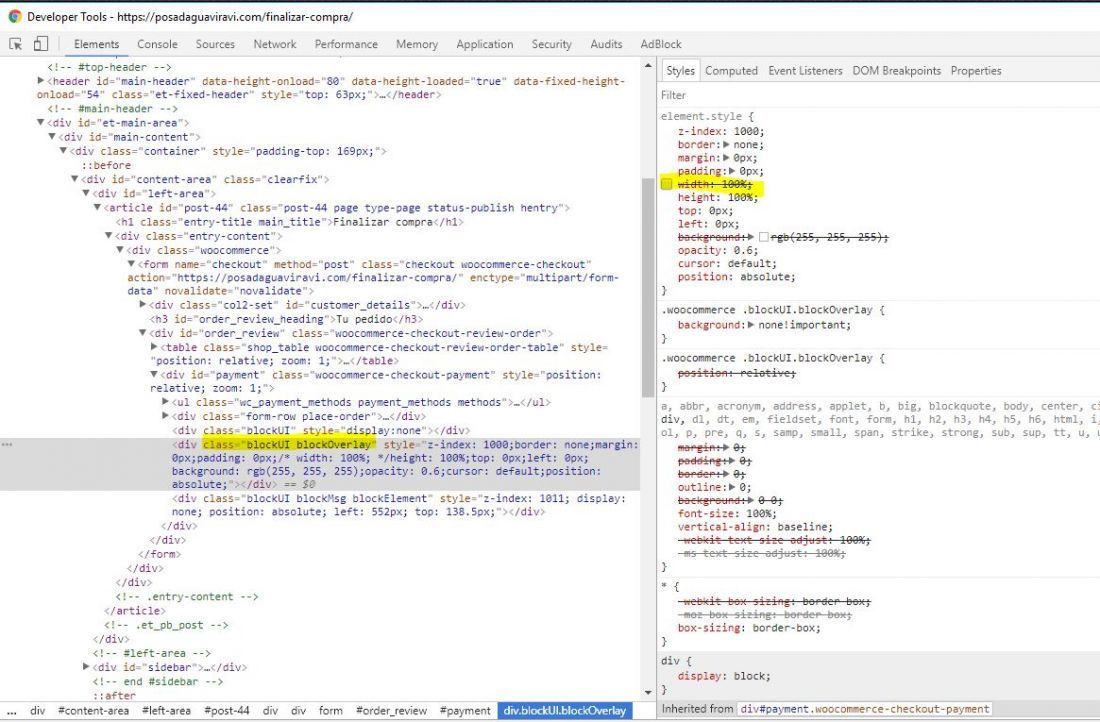Viewport: 1100px width, 722px height.
Task: Collapse the div#left-area node
Action: pos(86,193)
